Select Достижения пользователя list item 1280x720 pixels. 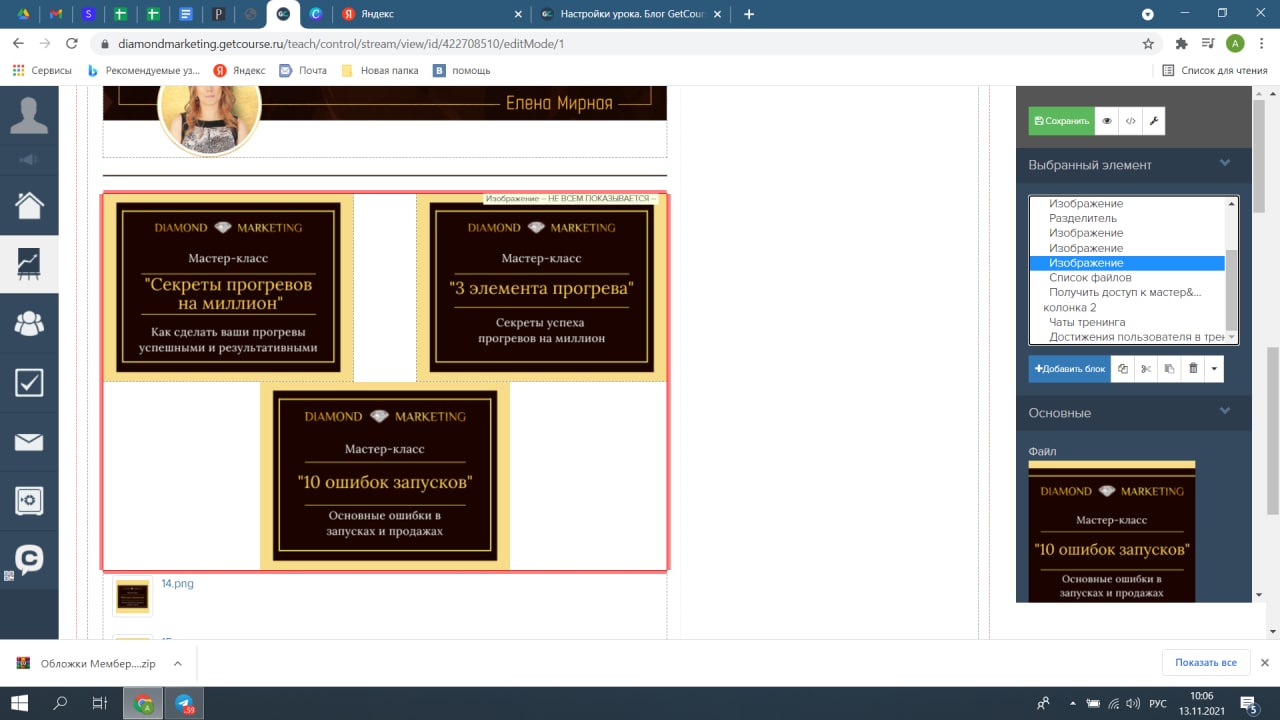pyautogui.click(x=1136, y=337)
